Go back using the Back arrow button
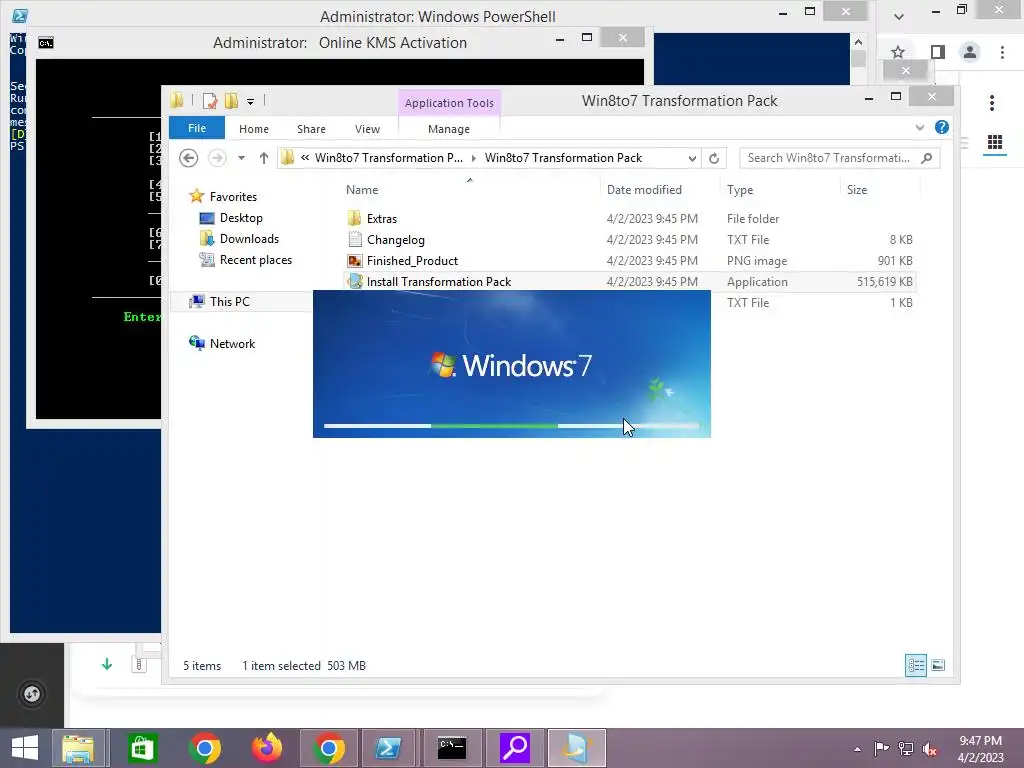 coord(189,158)
